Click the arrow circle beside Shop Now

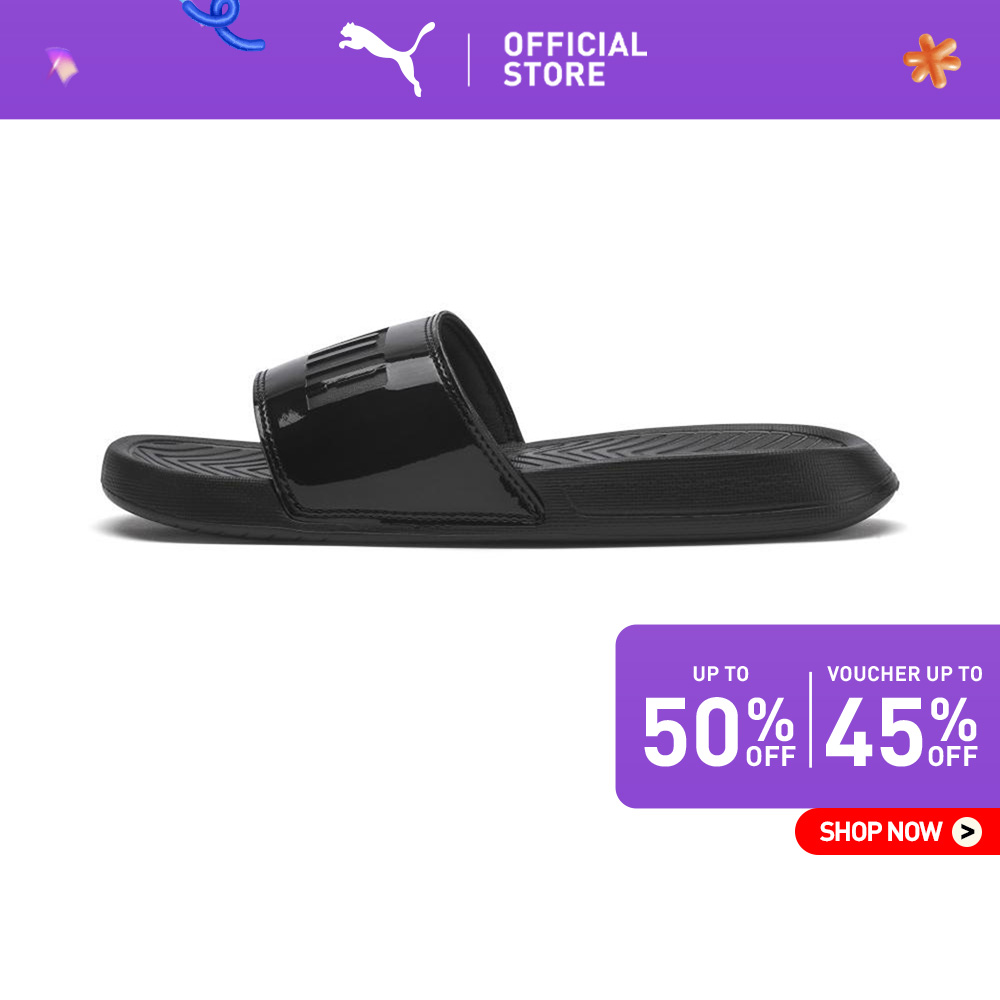967,832
